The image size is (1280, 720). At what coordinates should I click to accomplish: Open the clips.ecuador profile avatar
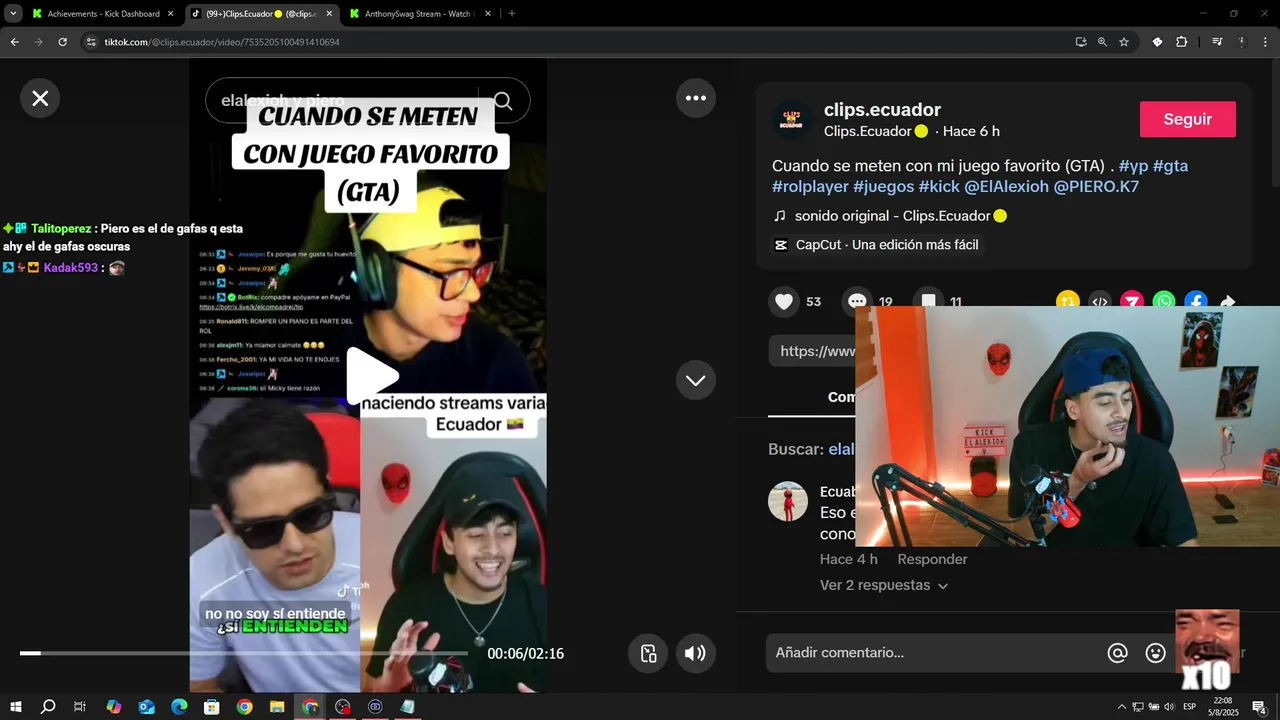coord(792,119)
